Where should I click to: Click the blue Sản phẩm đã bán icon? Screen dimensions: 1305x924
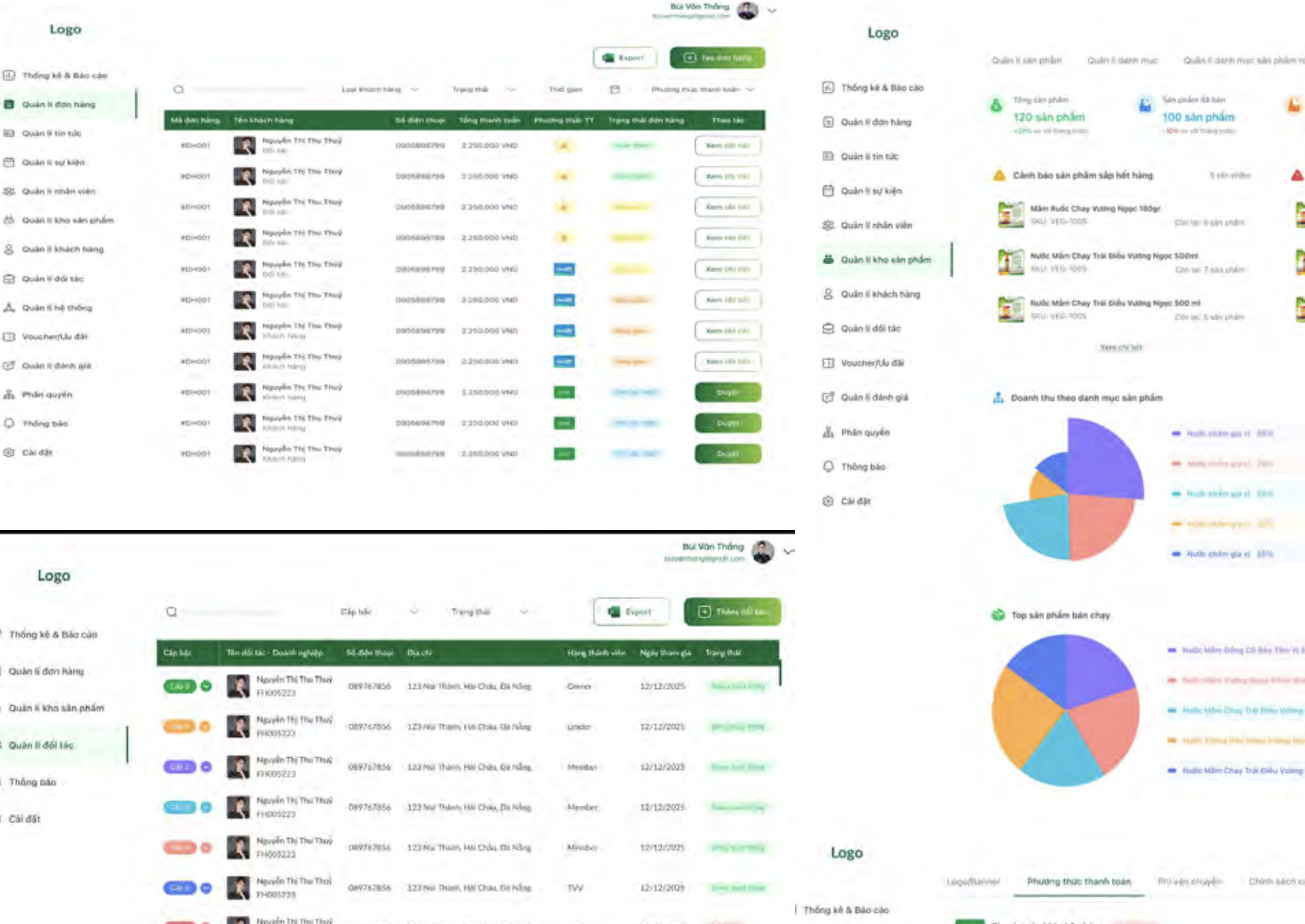pyautogui.click(x=1145, y=106)
